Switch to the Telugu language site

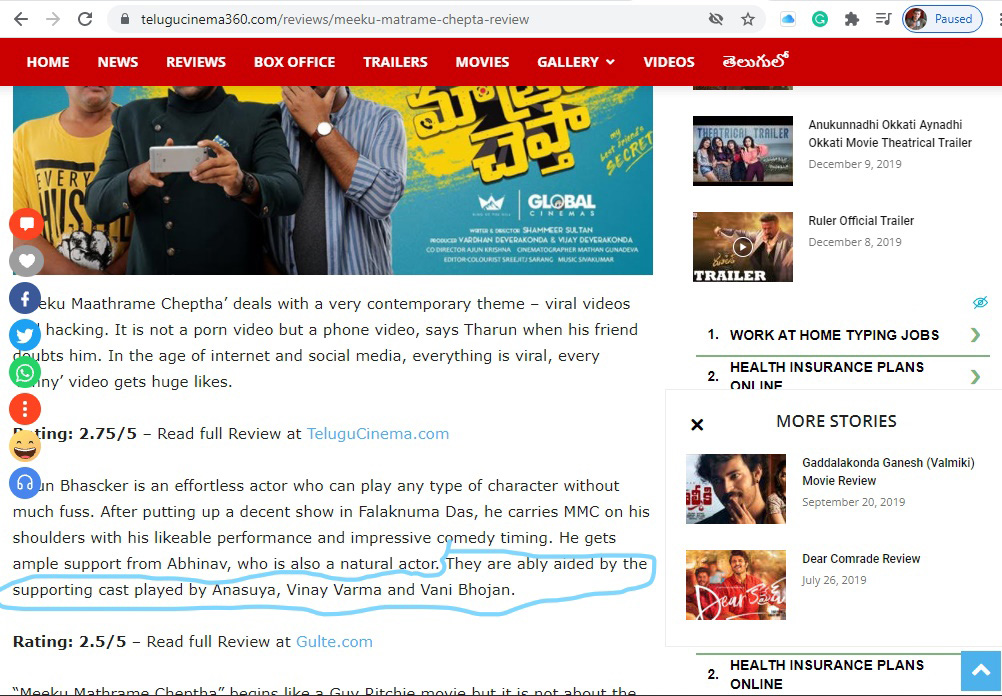coord(755,61)
